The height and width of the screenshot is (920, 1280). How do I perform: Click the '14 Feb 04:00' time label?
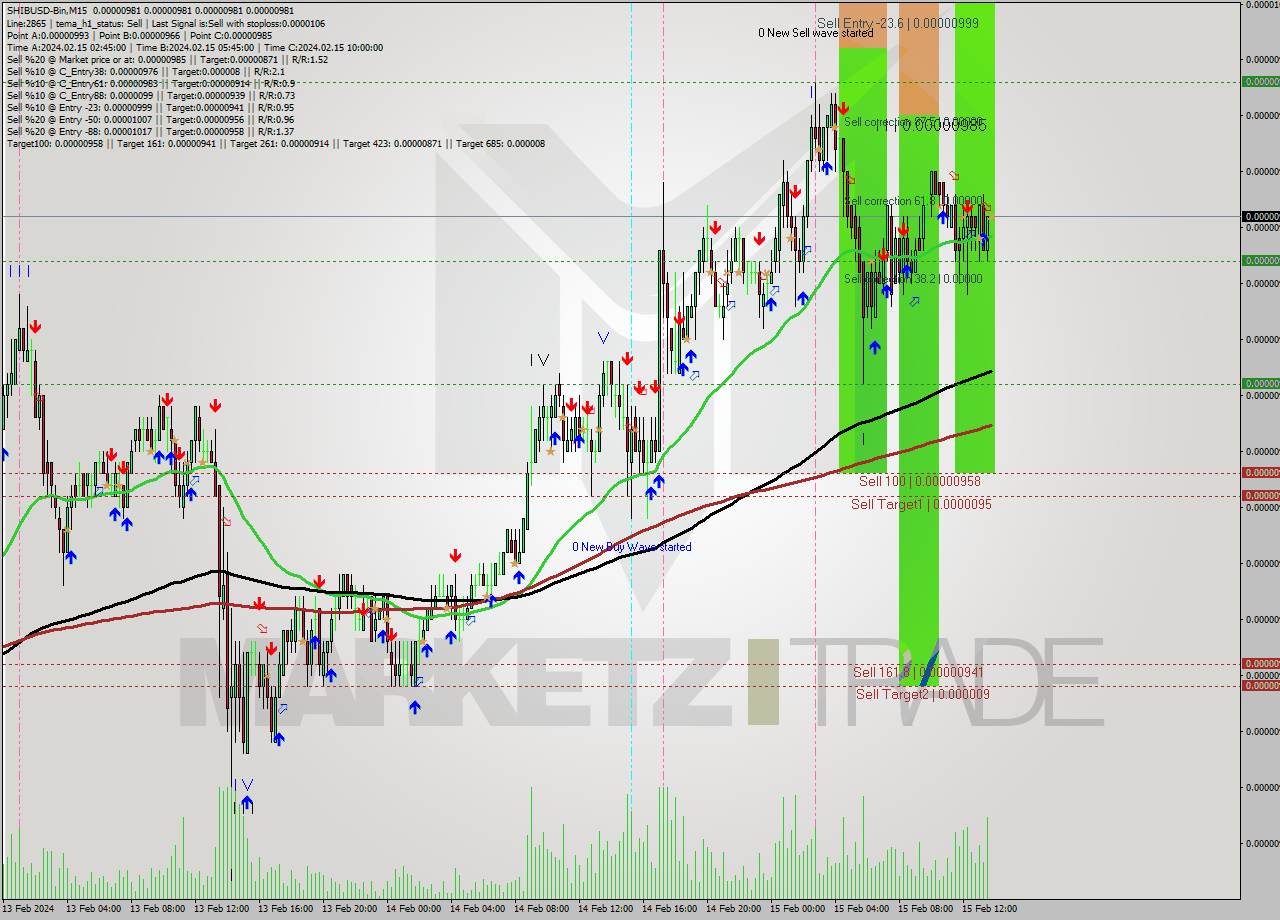(477, 909)
